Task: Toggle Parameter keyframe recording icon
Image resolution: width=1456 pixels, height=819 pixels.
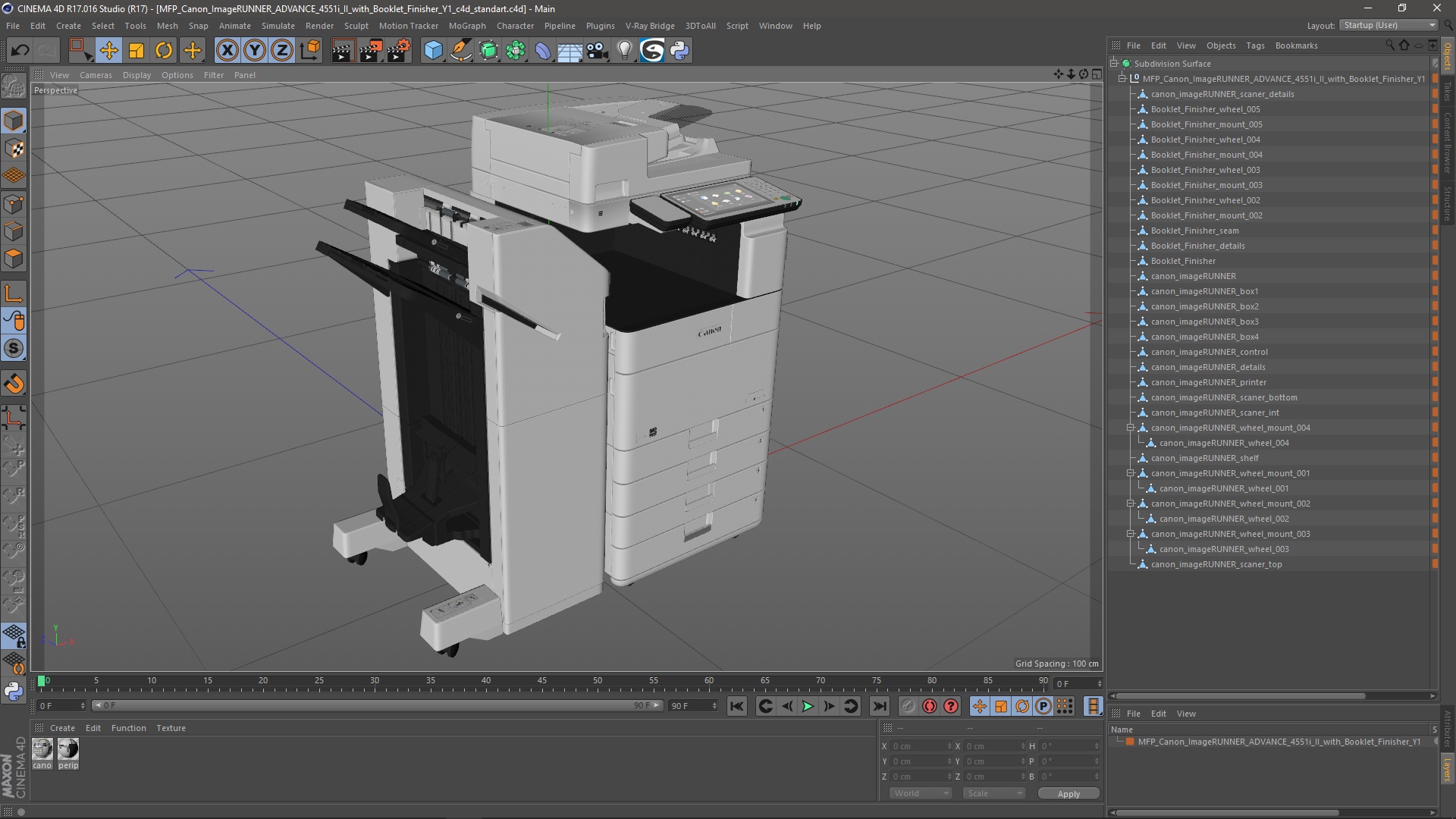Action: click(x=1043, y=707)
